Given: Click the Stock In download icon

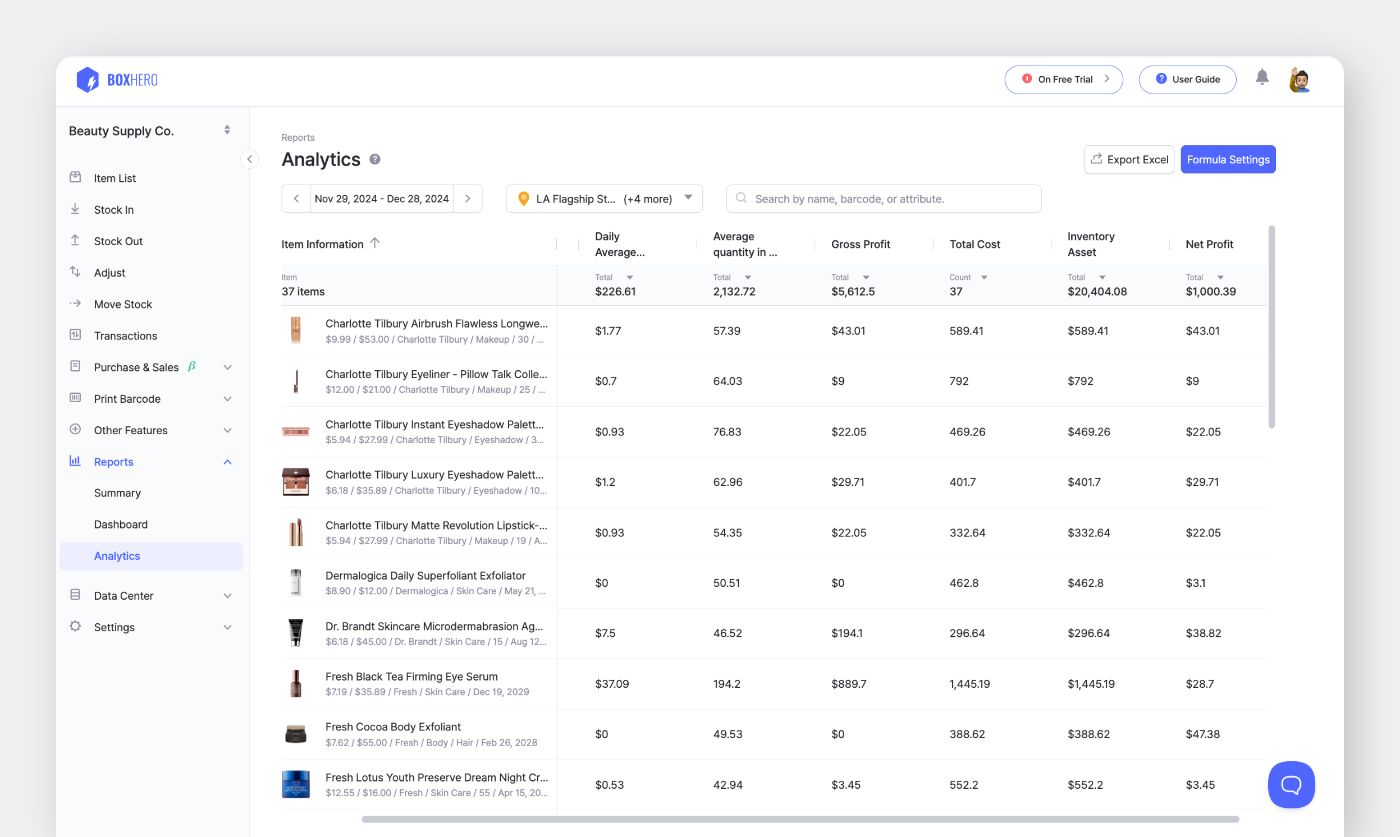Looking at the screenshot, I should (x=75, y=209).
